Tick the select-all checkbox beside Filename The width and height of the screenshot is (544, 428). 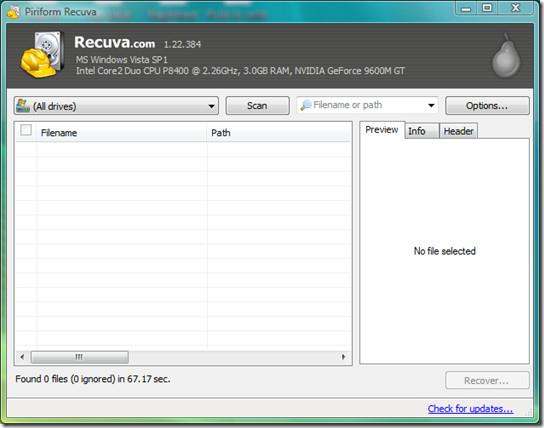click(26, 130)
